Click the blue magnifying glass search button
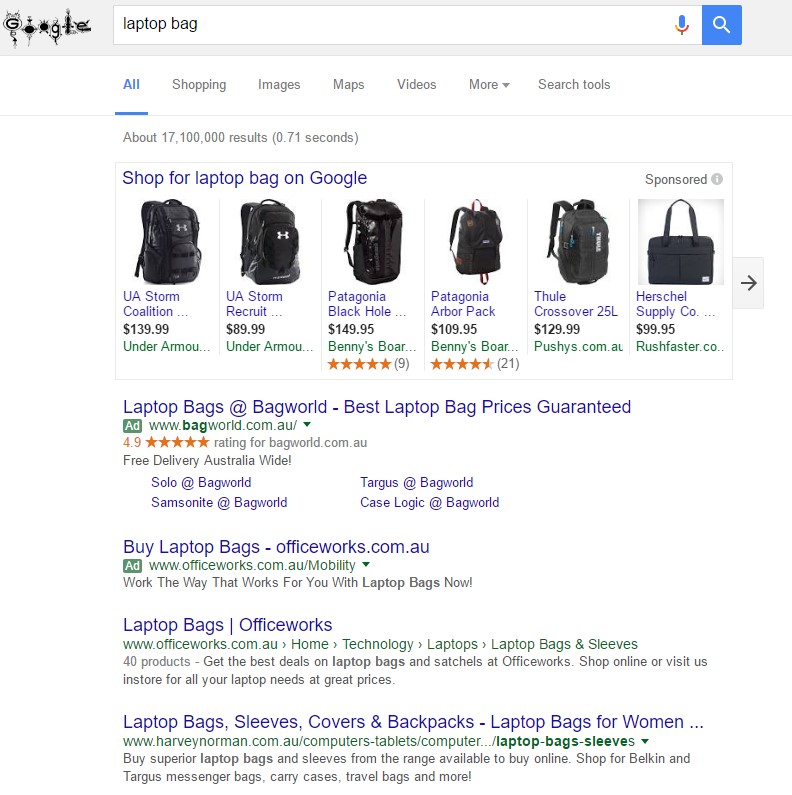 click(722, 25)
